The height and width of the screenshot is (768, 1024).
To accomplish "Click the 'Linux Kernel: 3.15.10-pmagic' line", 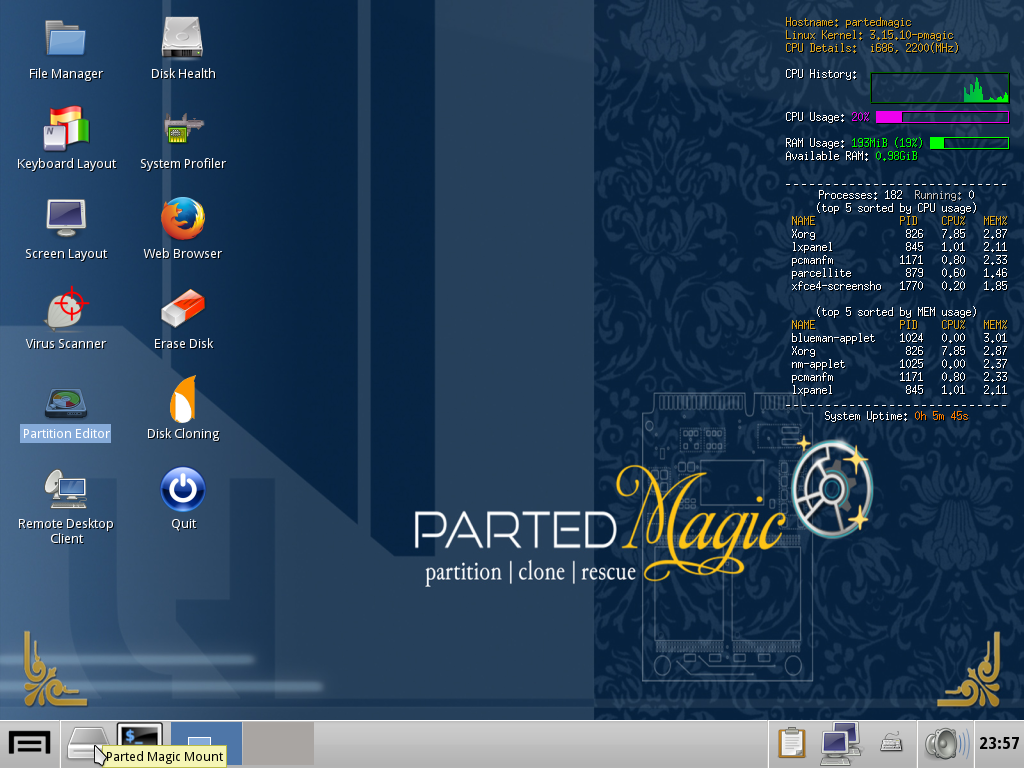I will point(869,35).
